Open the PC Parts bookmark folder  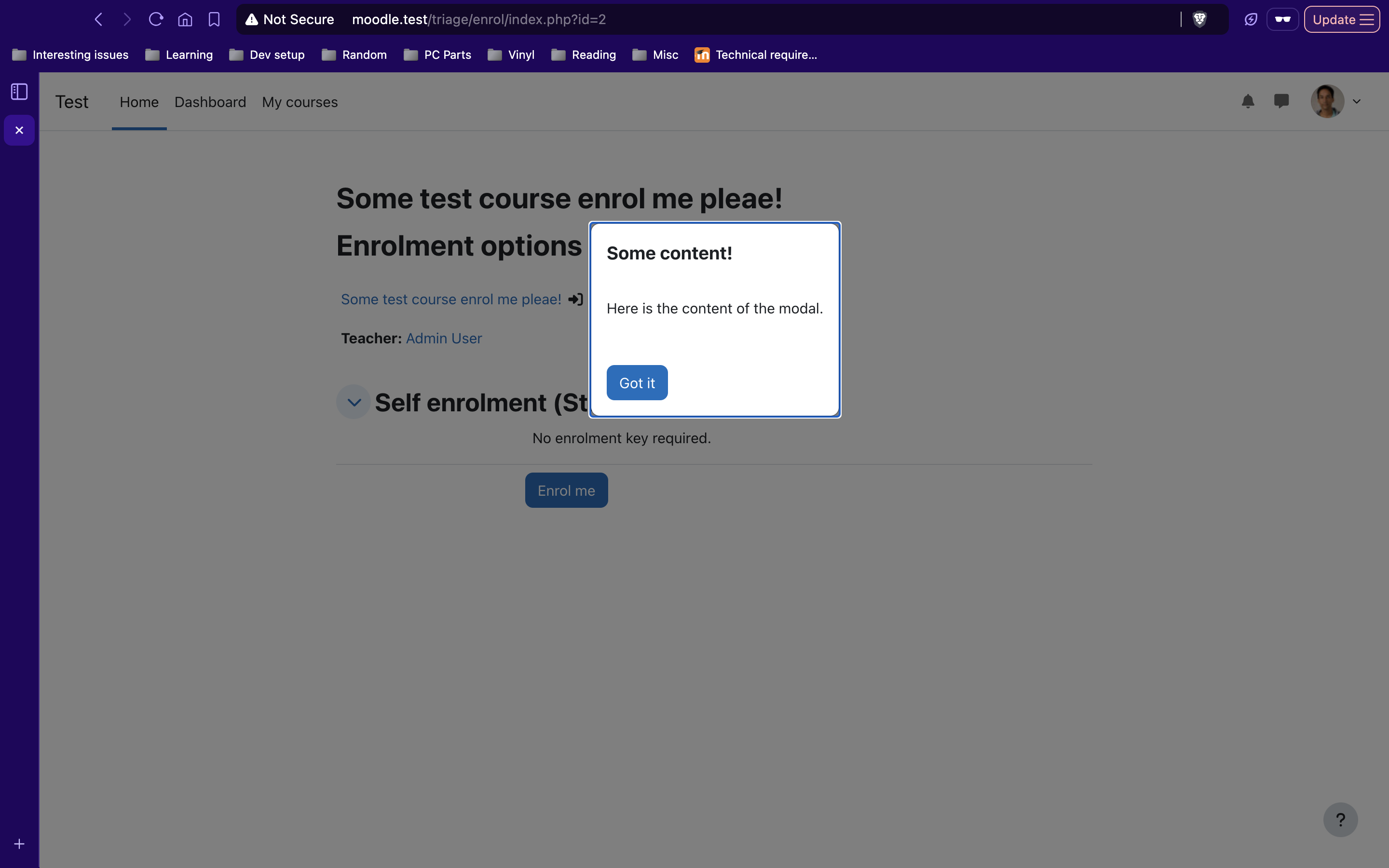tap(437, 54)
